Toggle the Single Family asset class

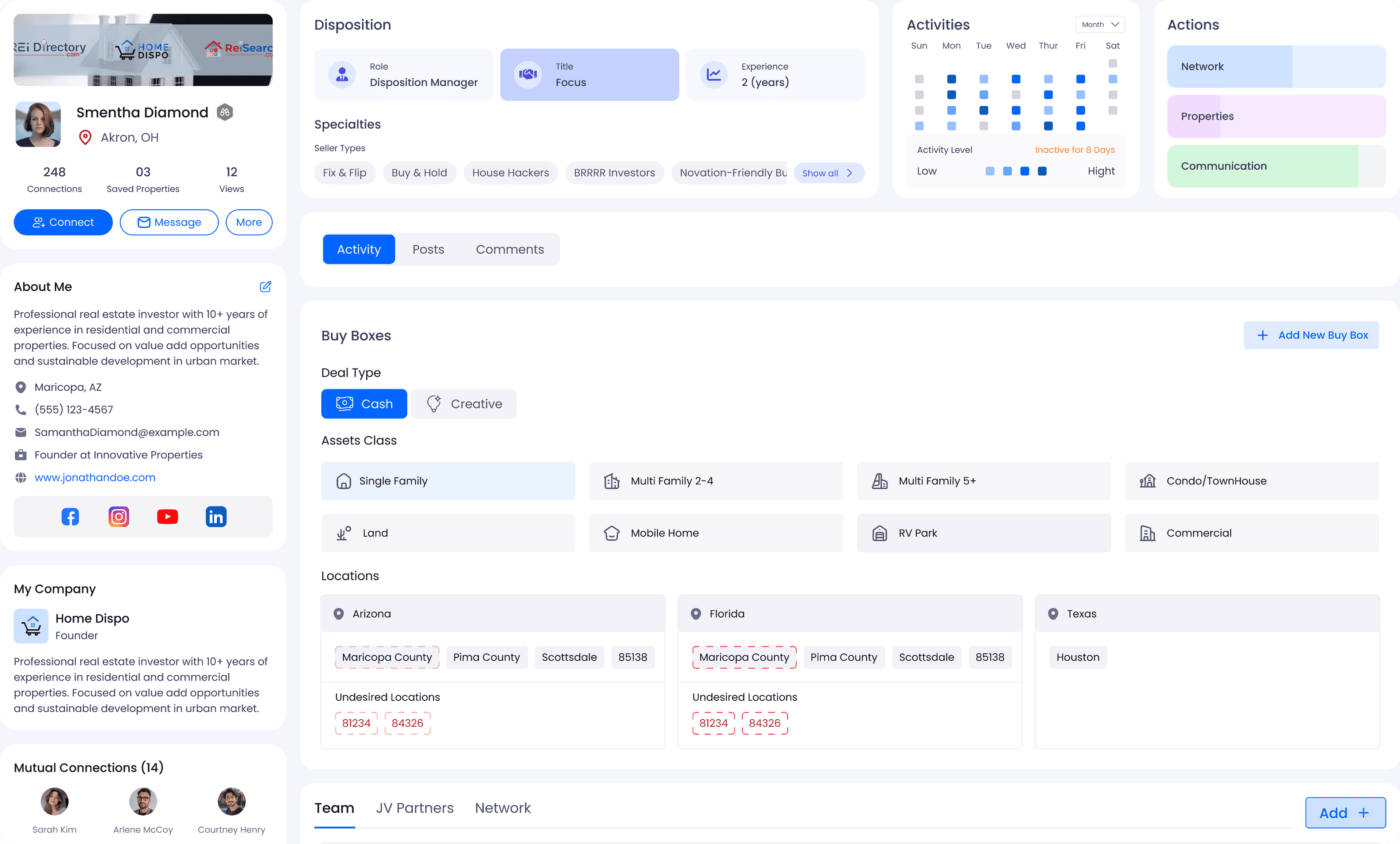[x=448, y=481]
